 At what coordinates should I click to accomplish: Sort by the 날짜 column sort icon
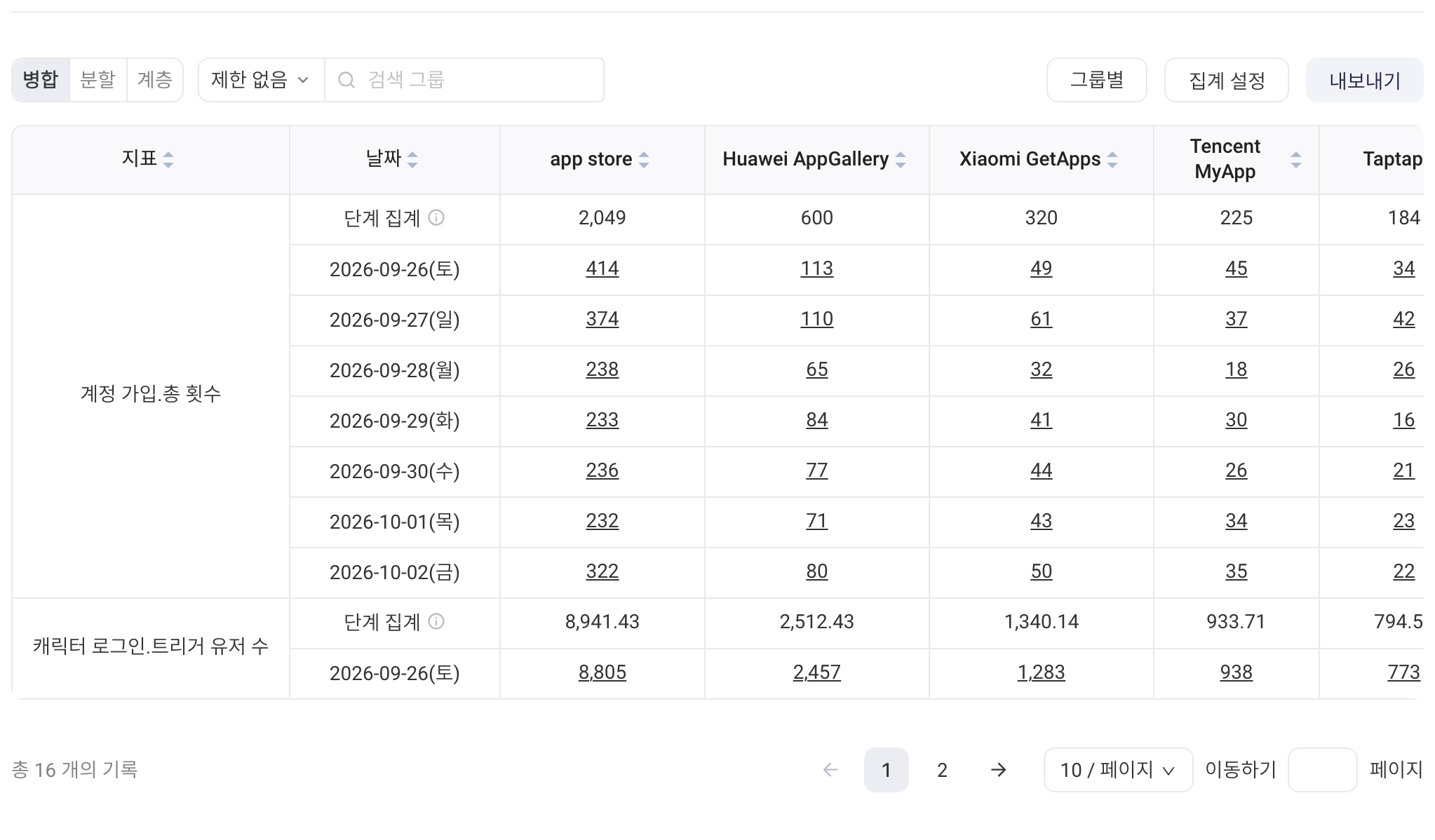coord(412,160)
